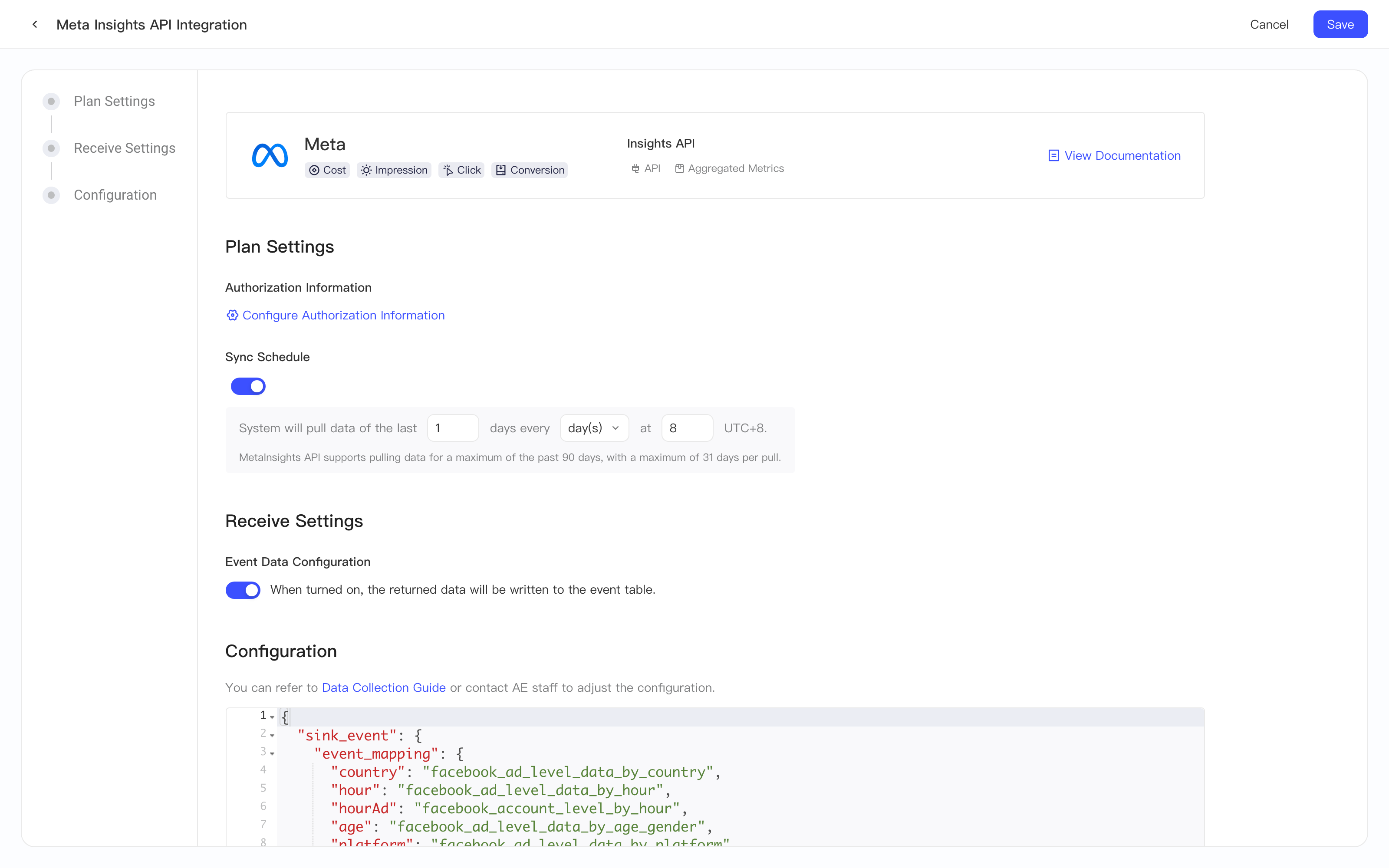This screenshot has height=868, width=1389.
Task: Click the "hourAd" key in code
Action: (364, 808)
